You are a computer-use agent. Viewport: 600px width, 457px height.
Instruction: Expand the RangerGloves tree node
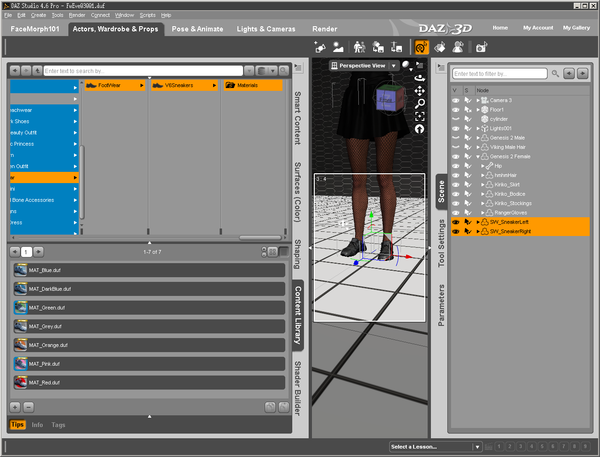(483, 213)
